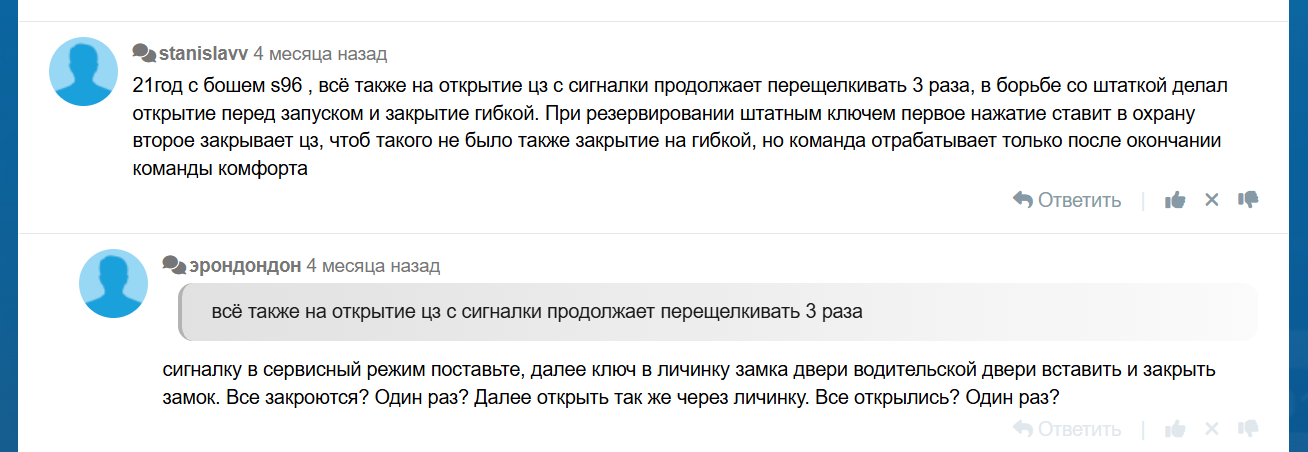Click the X icon on эрондондон's reply

click(1212, 429)
